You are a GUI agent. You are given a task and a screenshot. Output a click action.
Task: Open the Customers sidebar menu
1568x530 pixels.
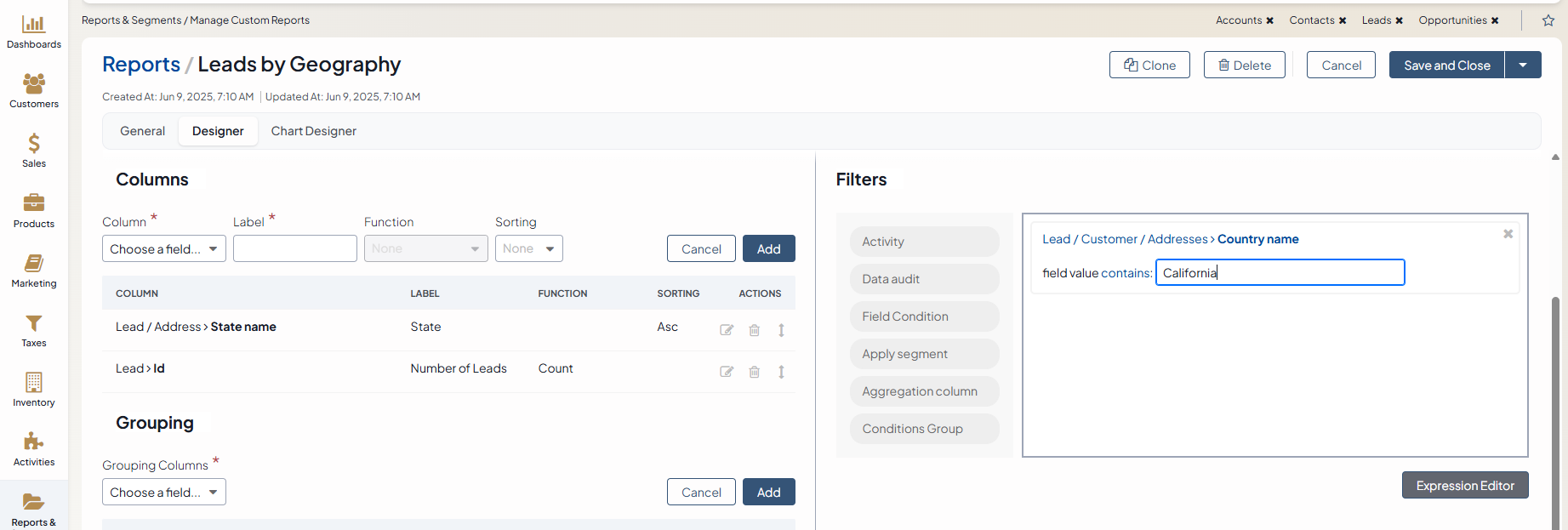34,91
